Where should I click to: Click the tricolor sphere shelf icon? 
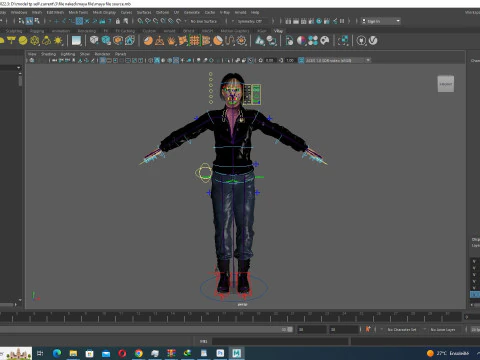(x=301, y=41)
